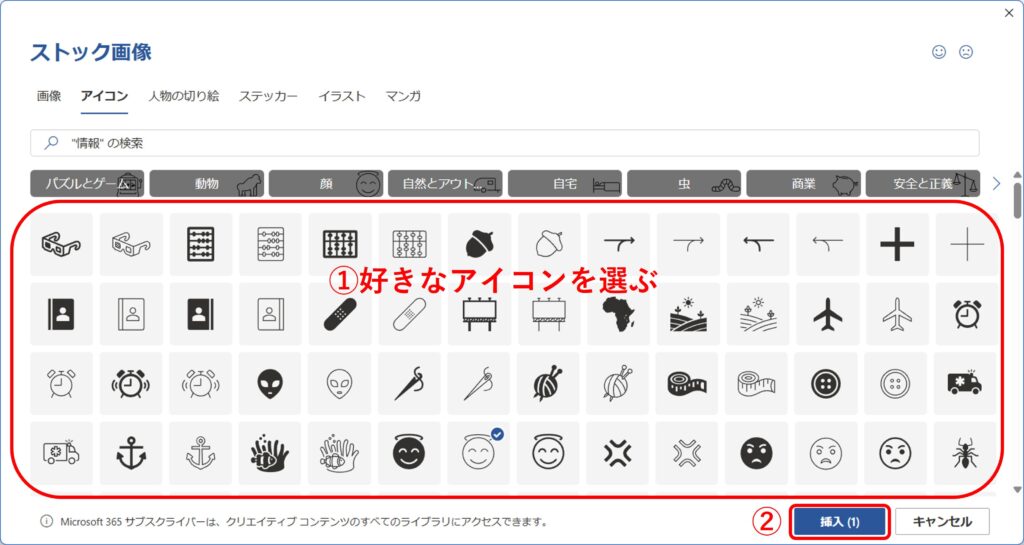Select the ant insect icon
Screen dimensions: 1024x545
[966, 453]
